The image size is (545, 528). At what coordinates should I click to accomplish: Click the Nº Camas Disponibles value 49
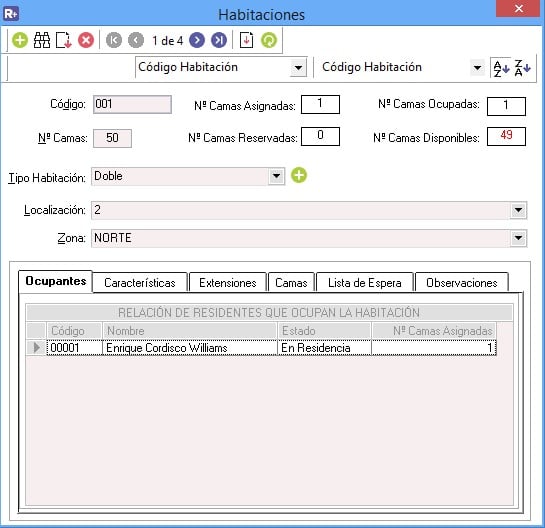(x=506, y=136)
